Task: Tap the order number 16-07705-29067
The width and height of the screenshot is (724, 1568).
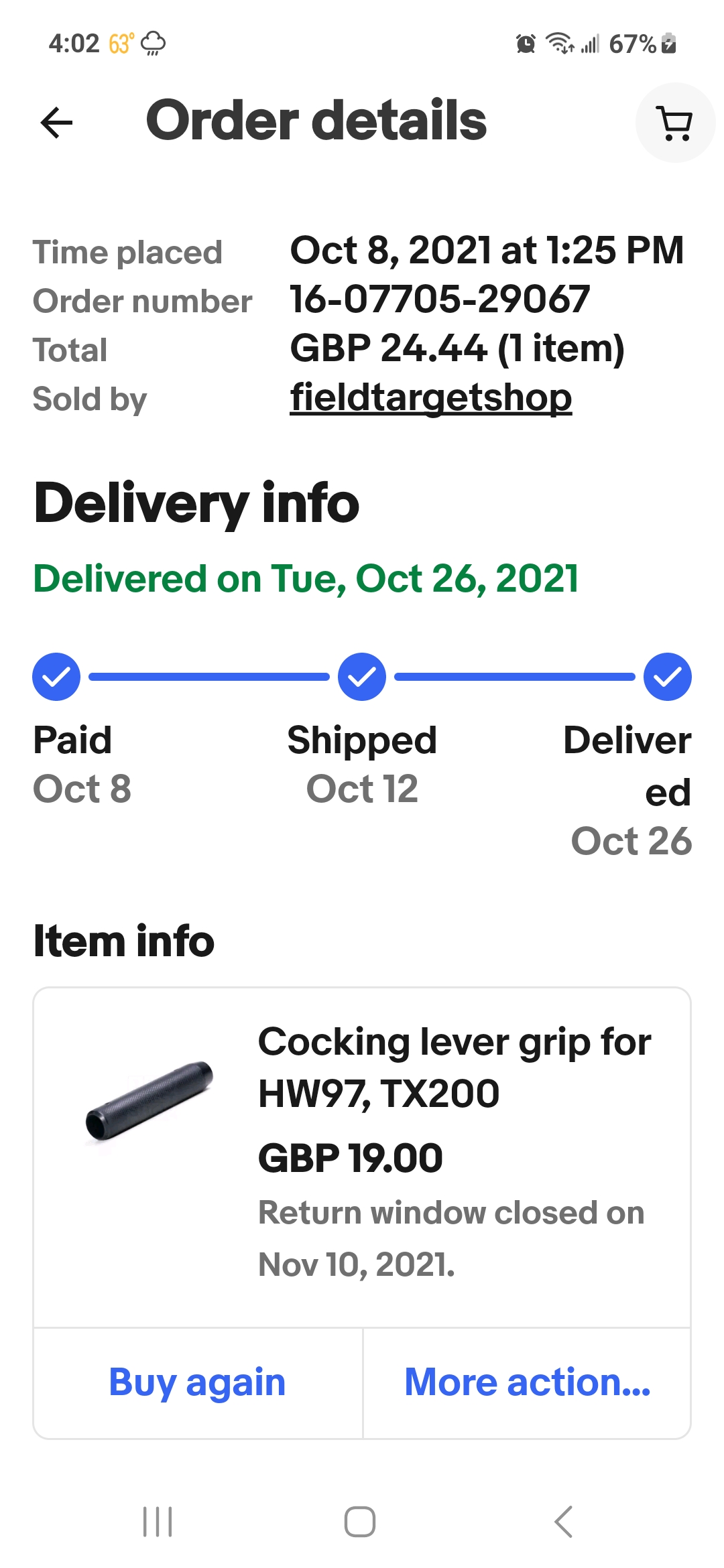Action: click(440, 300)
